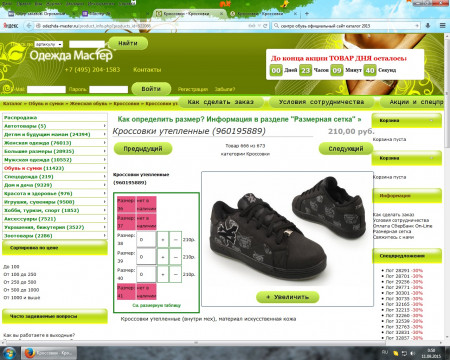The width and height of the screenshot is (450, 360).
Task: Click the page vertical scrollbar
Action: pos(447,187)
